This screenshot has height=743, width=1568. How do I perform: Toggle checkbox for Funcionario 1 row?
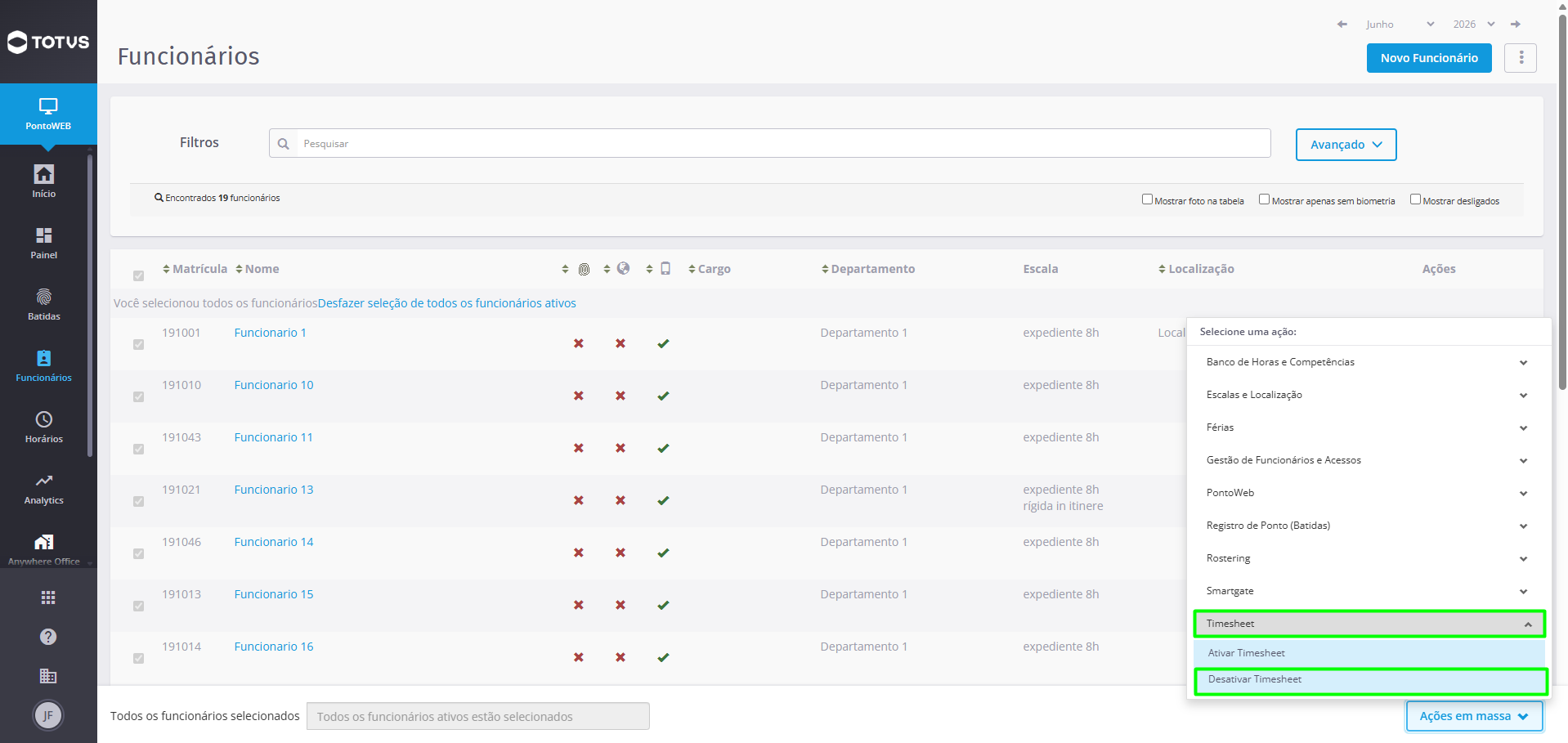click(x=138, y=344)
